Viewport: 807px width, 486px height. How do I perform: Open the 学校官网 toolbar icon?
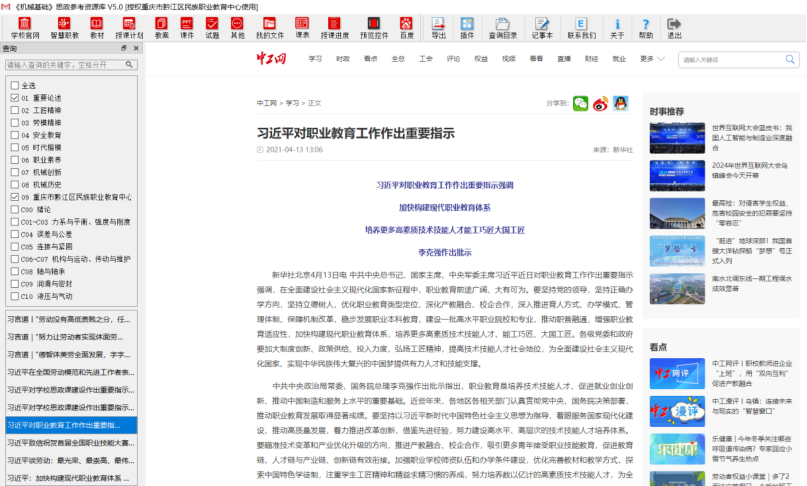pyautogui.click(x=25, y=28)
